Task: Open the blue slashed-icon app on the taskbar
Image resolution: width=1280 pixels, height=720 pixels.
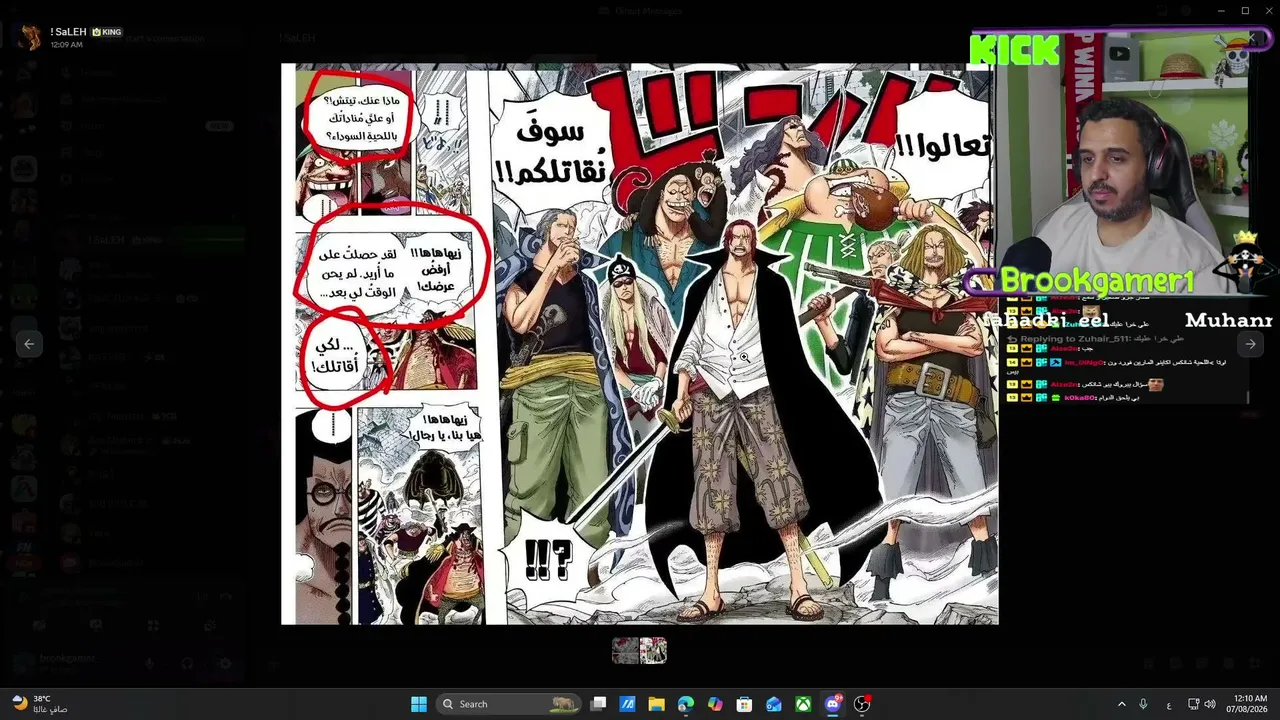Action: 627,704
